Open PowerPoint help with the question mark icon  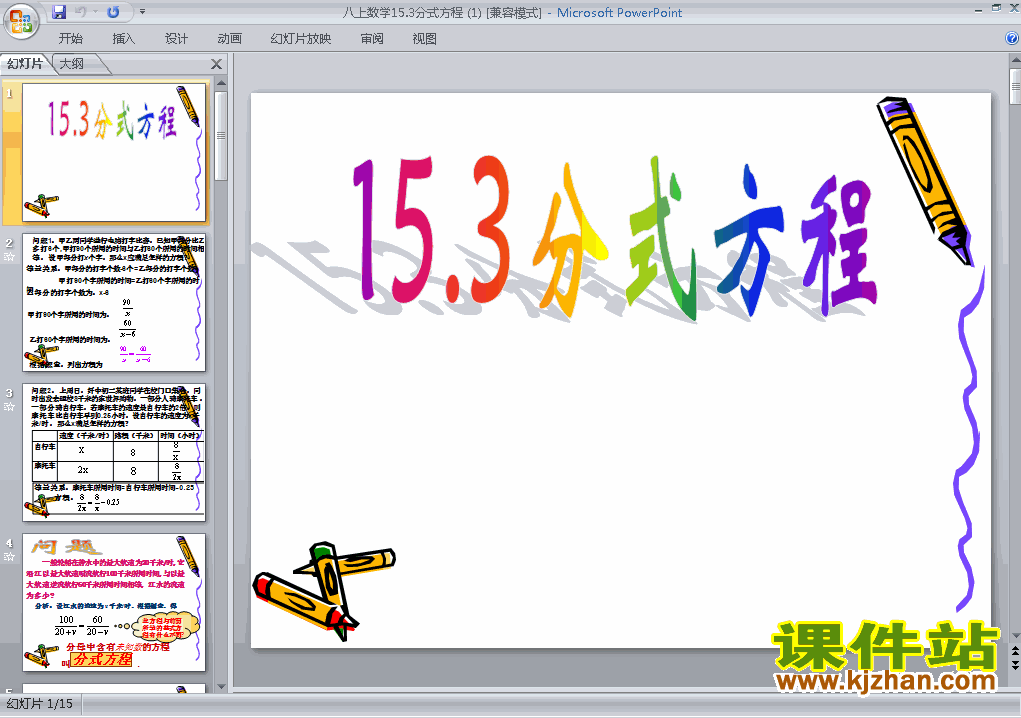point(1012,38)
